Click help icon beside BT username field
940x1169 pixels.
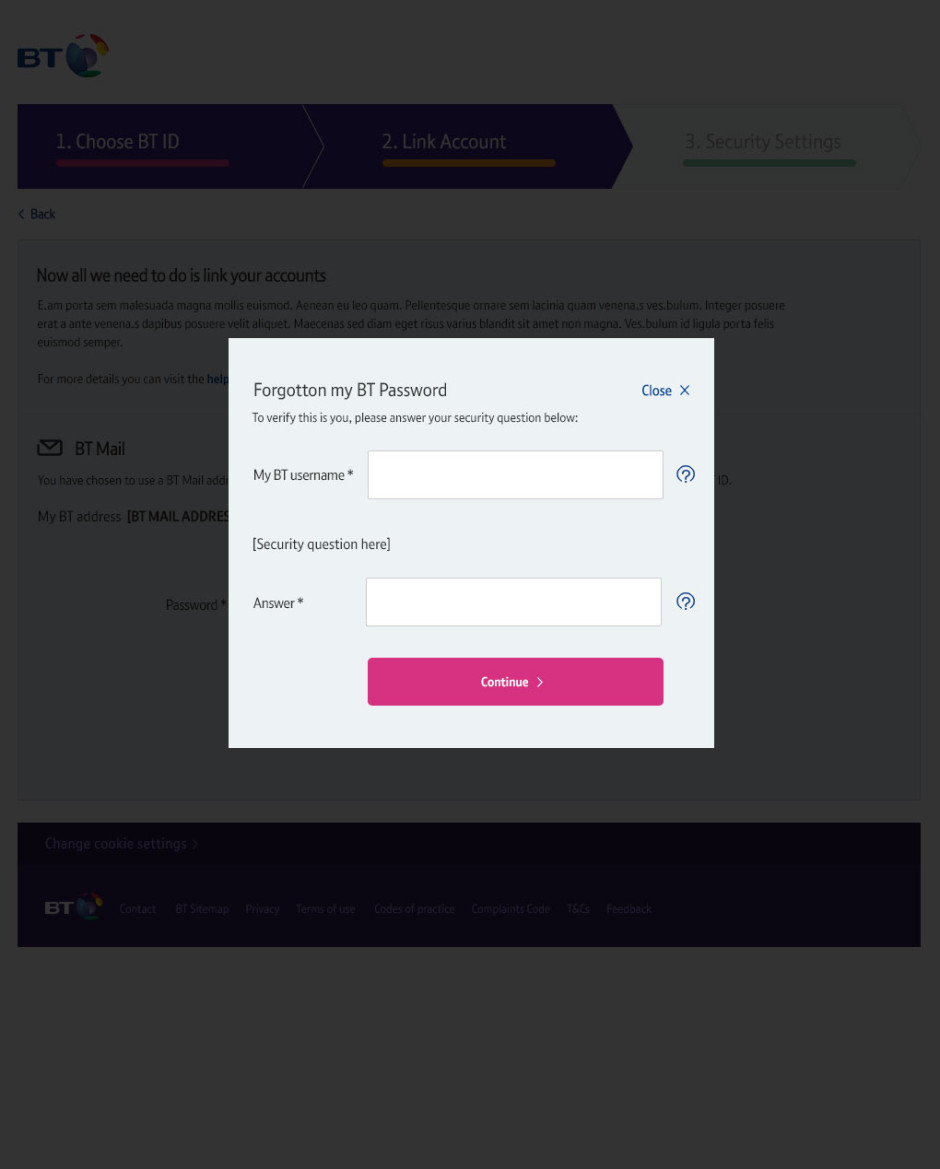pos(686,475)
